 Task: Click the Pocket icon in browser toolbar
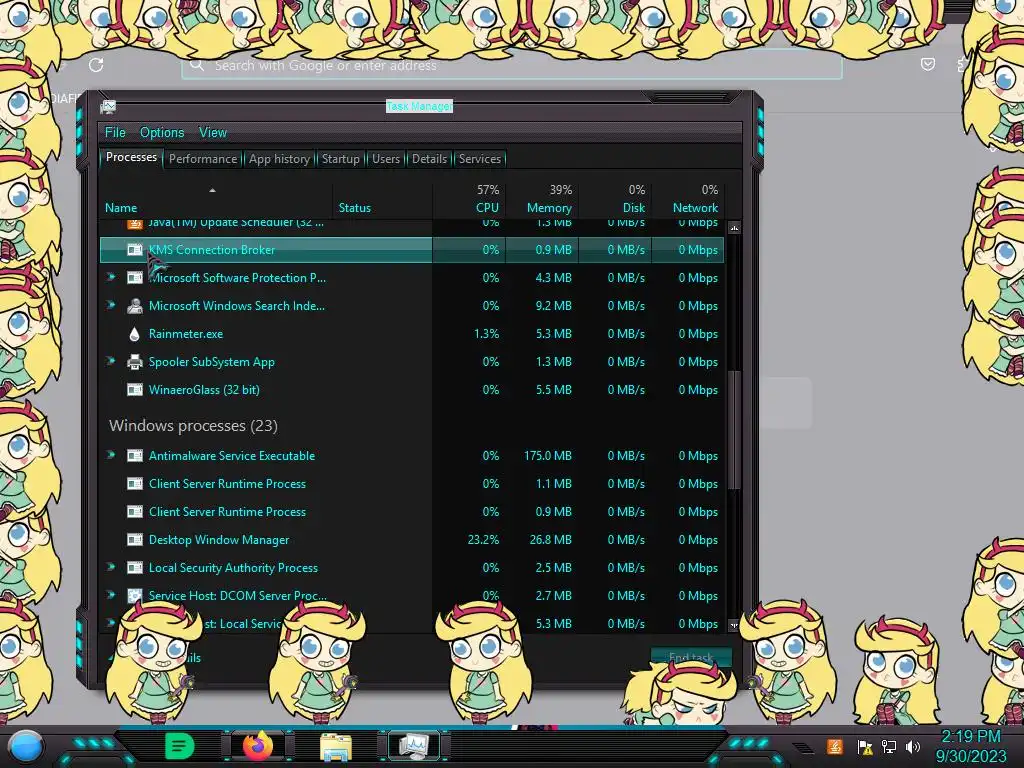[927, 64]
